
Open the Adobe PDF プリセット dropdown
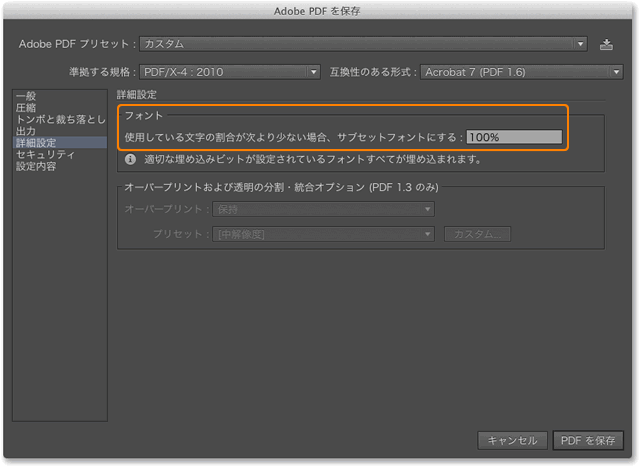363,44
